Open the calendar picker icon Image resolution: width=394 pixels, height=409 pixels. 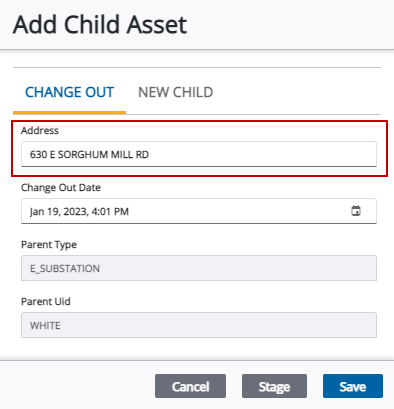point(356,211)
